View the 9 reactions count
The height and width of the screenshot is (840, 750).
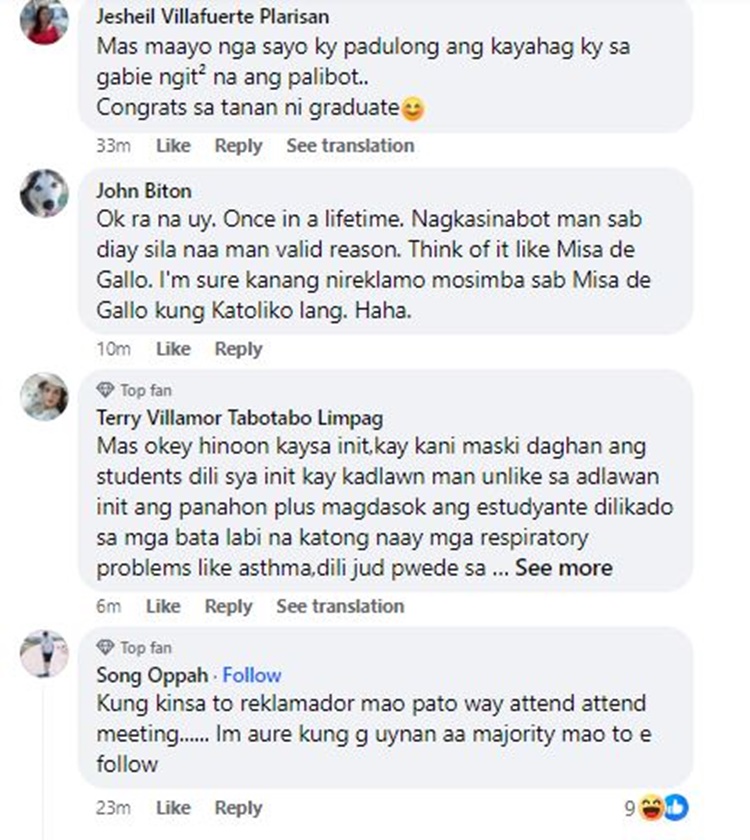(x=630, y=808)
